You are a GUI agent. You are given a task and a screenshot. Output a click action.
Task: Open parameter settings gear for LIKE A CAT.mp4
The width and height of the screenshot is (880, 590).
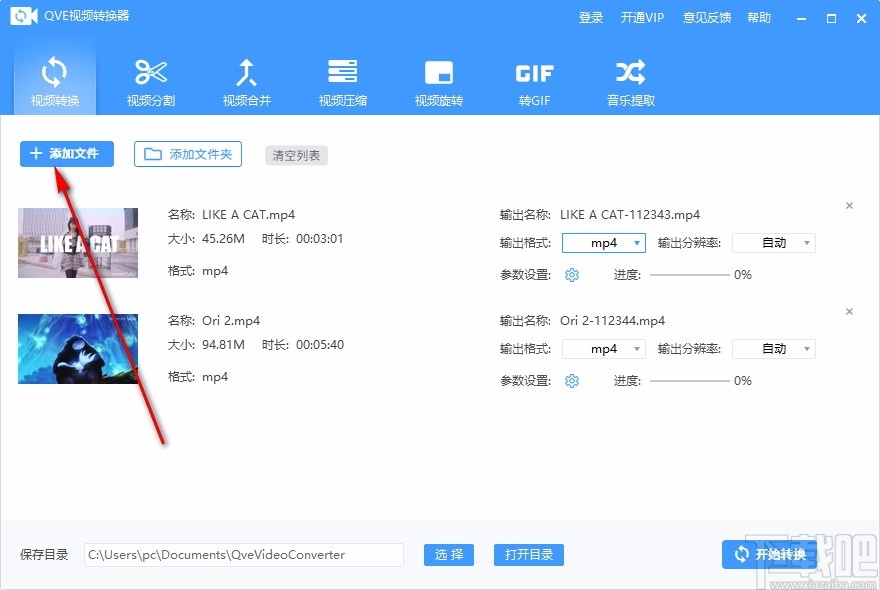pos(571,274)
